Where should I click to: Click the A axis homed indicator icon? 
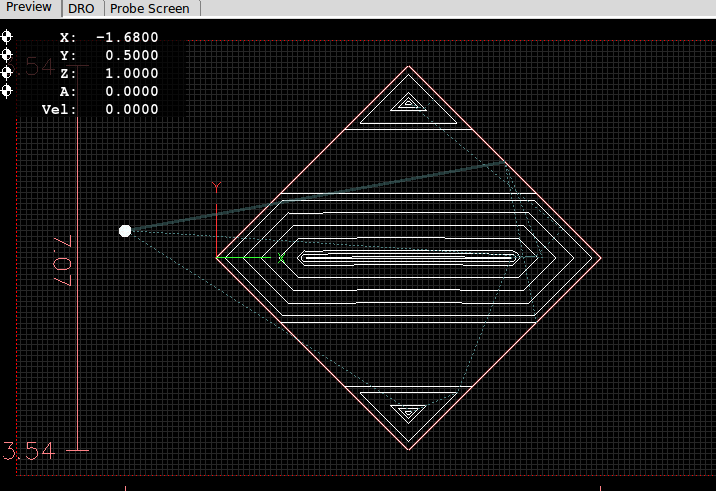(6, 91)
